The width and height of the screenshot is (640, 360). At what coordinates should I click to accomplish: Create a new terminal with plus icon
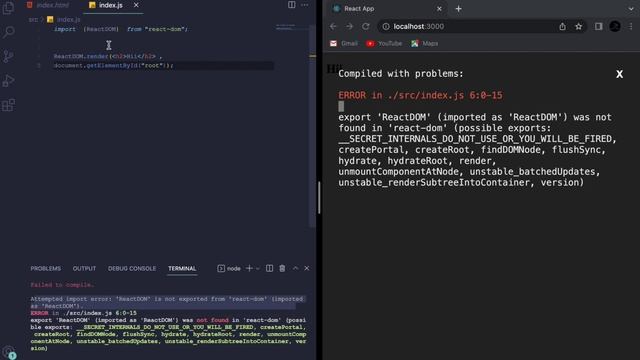(x=249, y=268)
